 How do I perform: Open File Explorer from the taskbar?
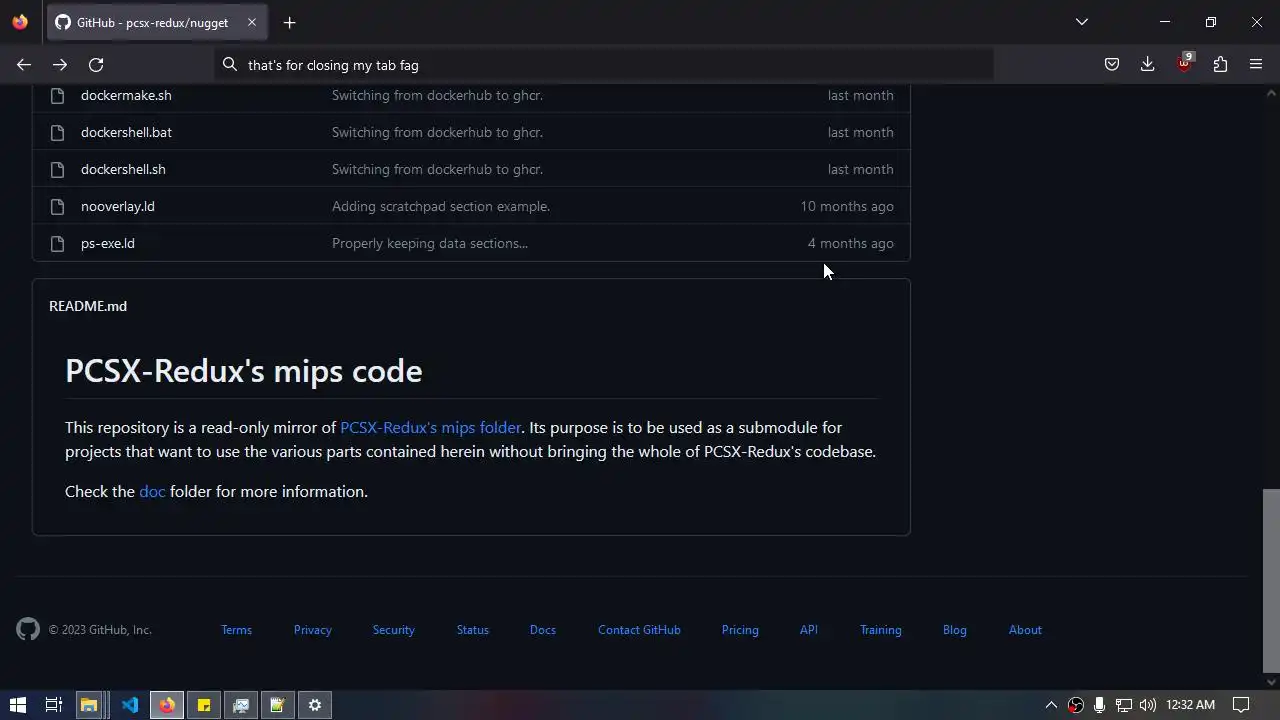tap(89, 705)
